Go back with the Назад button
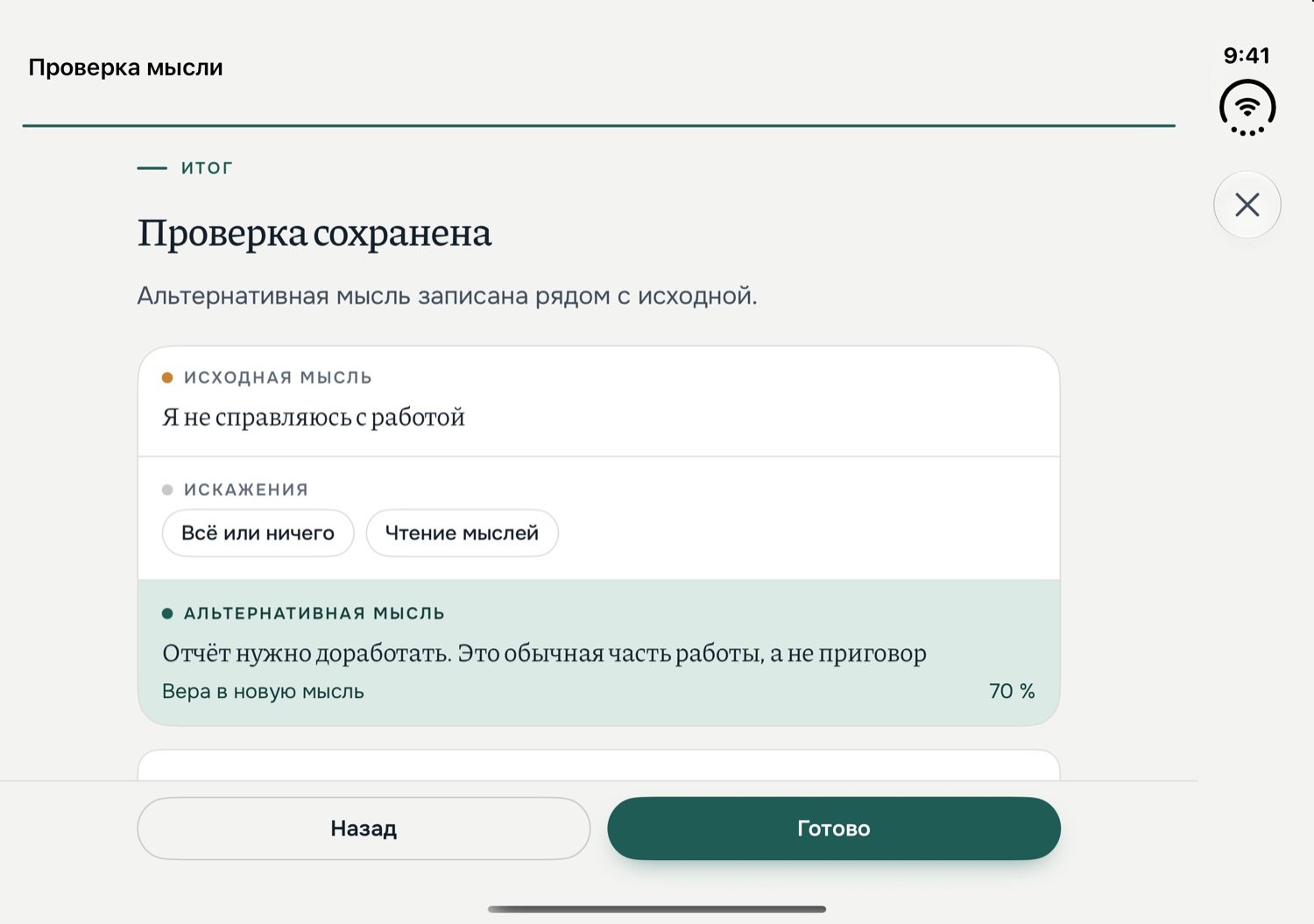This screenshot has height=924, width=1314. click(x=364, y=829)
